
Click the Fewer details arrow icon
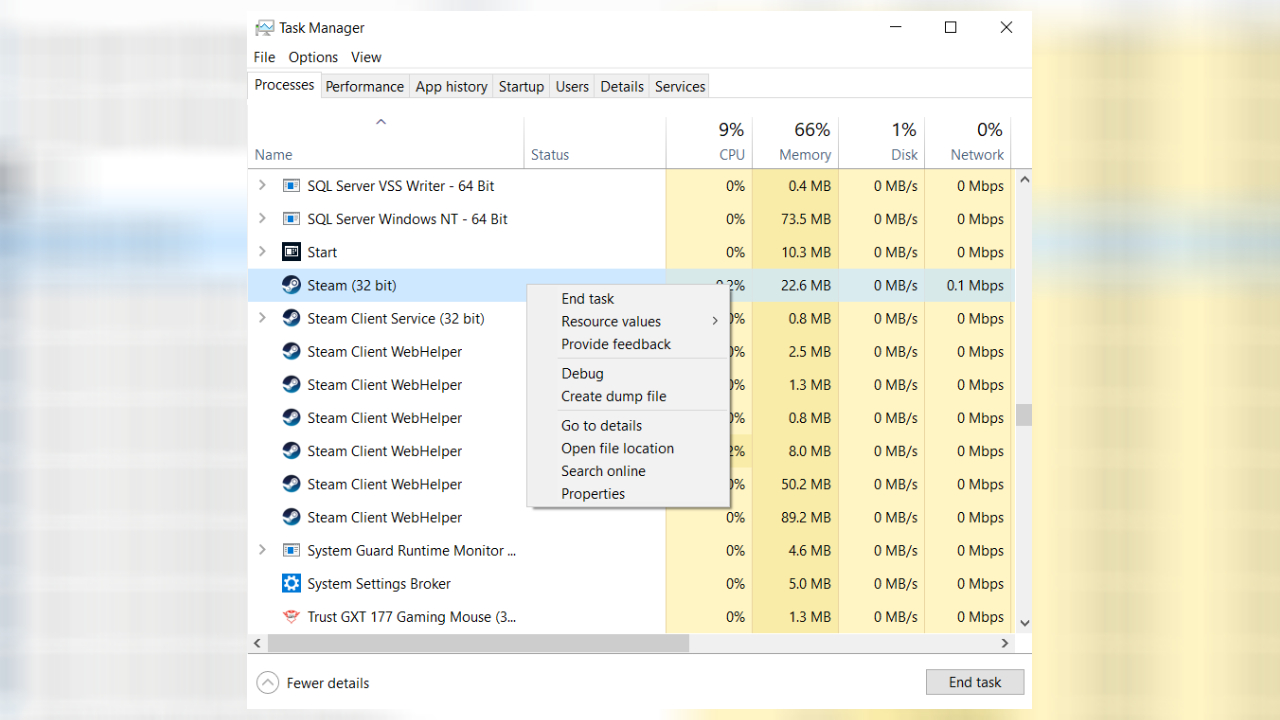click(x=267, y=683)
